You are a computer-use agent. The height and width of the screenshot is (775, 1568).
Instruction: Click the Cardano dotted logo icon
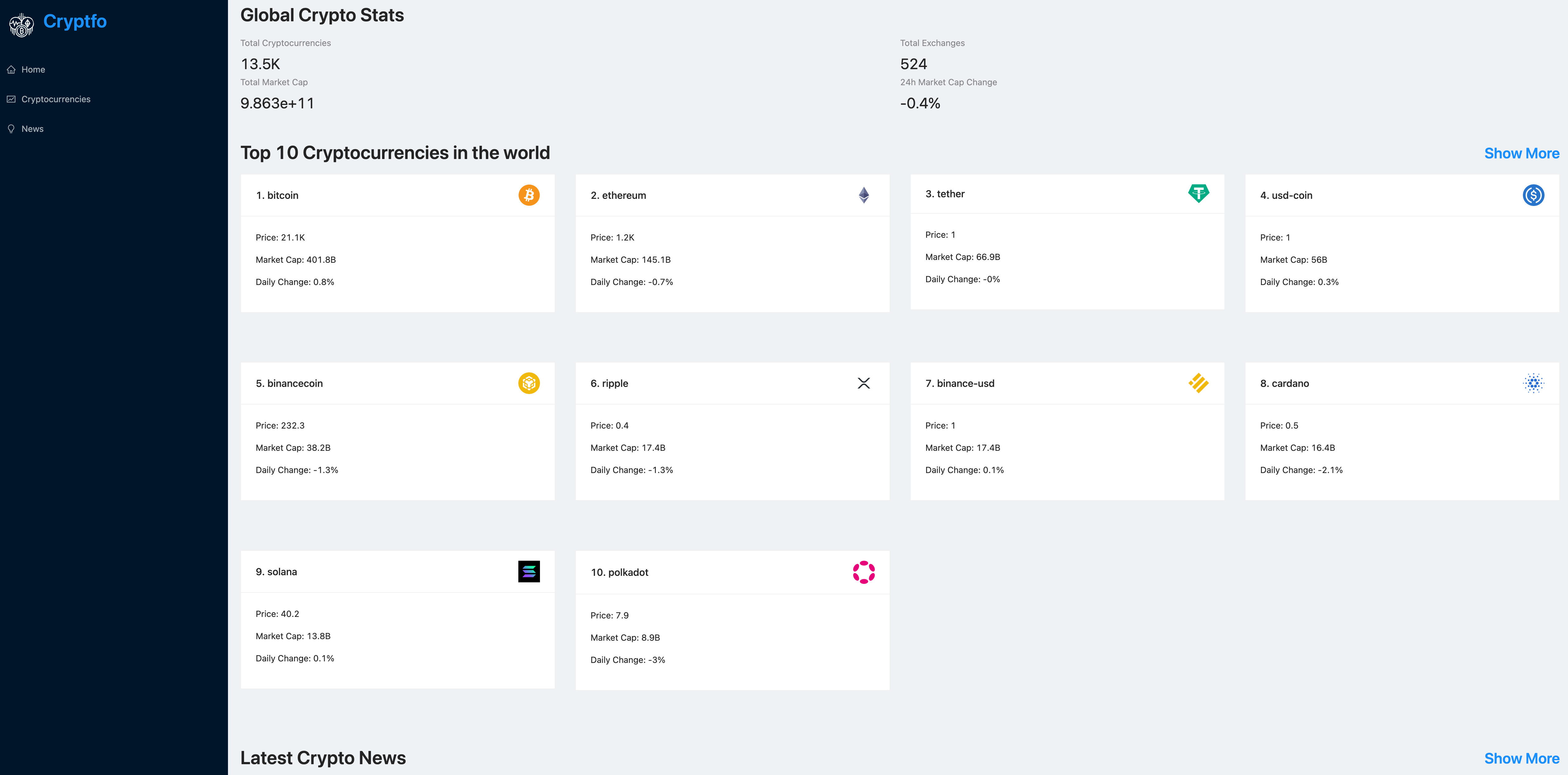(x=1533, y=383)
